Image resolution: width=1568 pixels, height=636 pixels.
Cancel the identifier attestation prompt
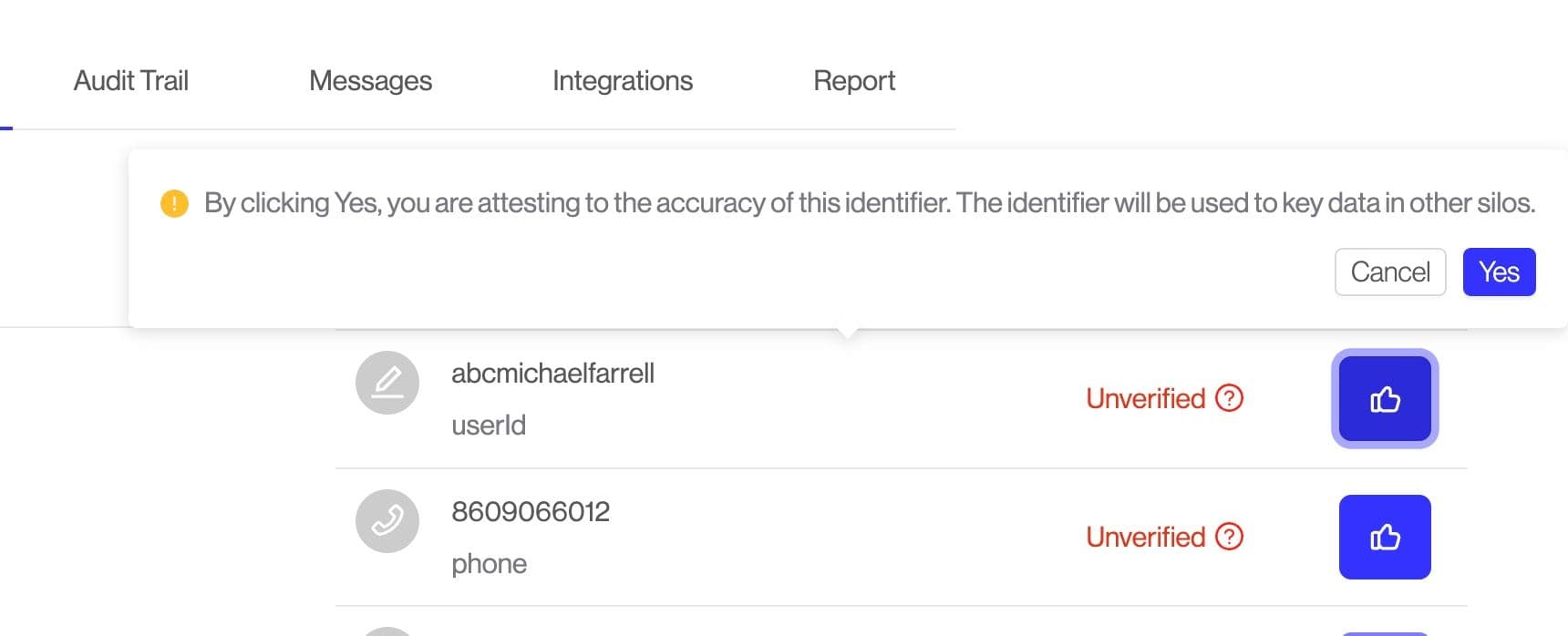[1389, 272]
